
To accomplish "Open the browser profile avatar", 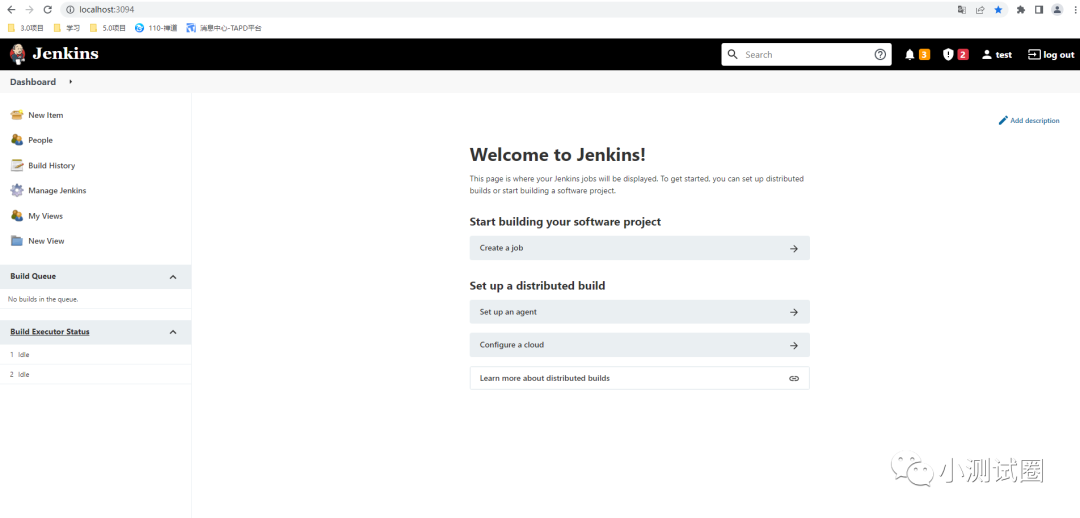I will (x=1057, y=10).
